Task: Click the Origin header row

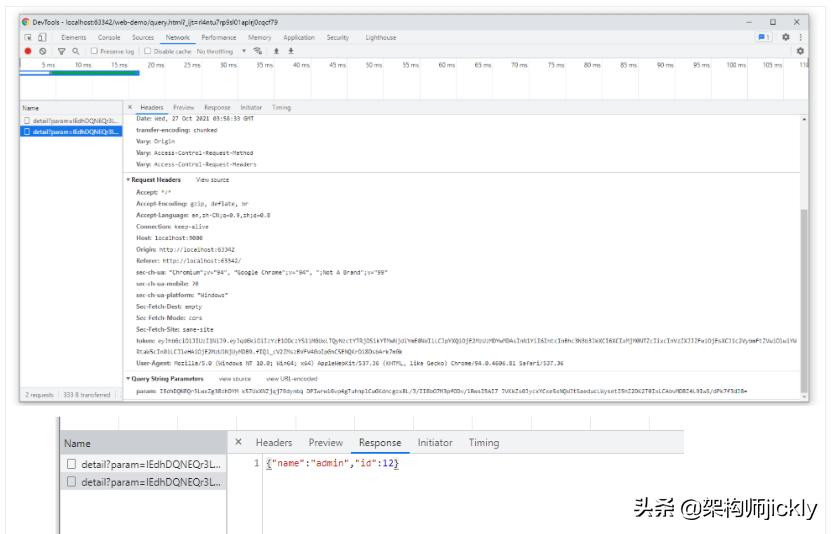Action: (x=185, y=250)
